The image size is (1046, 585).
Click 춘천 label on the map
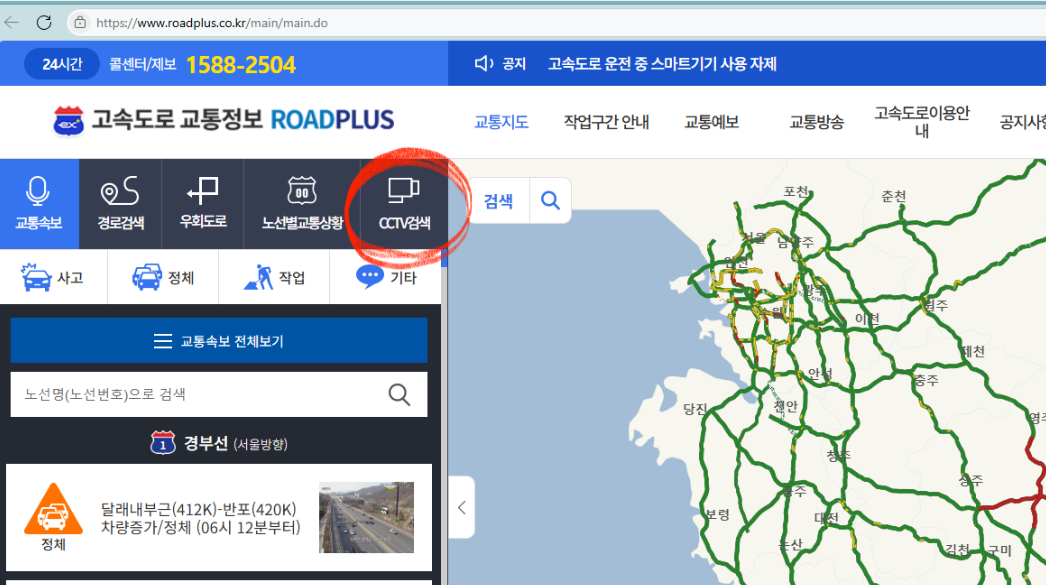(893, 195)
